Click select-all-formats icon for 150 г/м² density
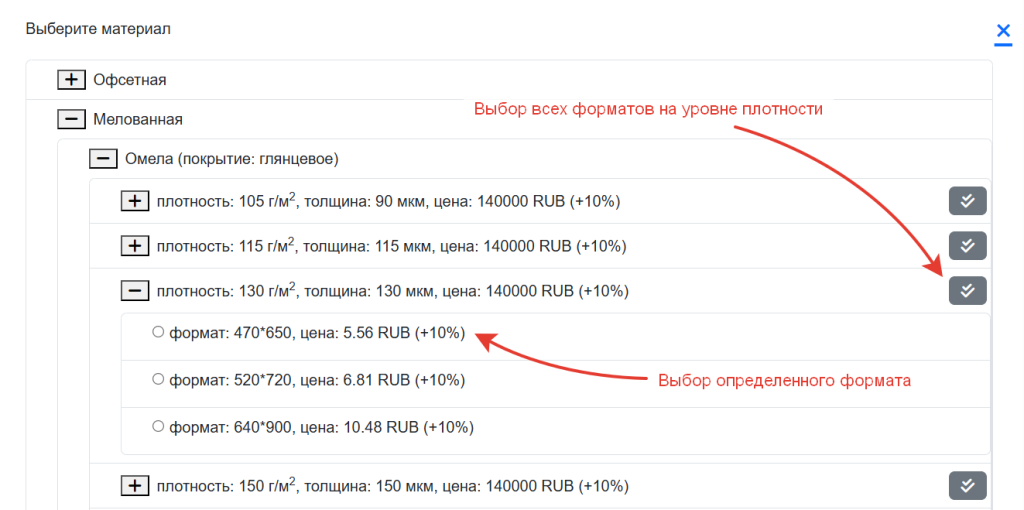Viewport: 1024px width, 510px height. point(967,486)
